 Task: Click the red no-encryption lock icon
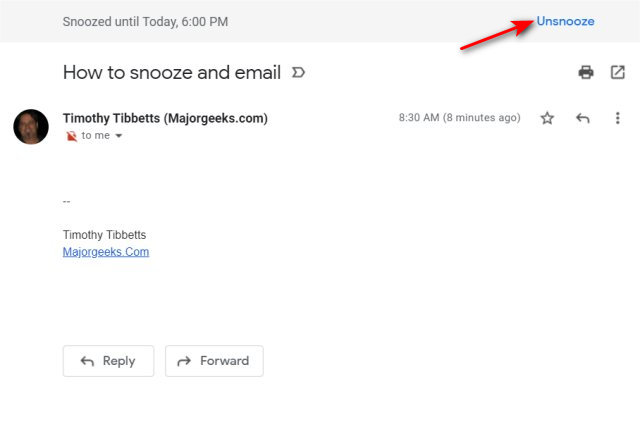pos(71,136)
